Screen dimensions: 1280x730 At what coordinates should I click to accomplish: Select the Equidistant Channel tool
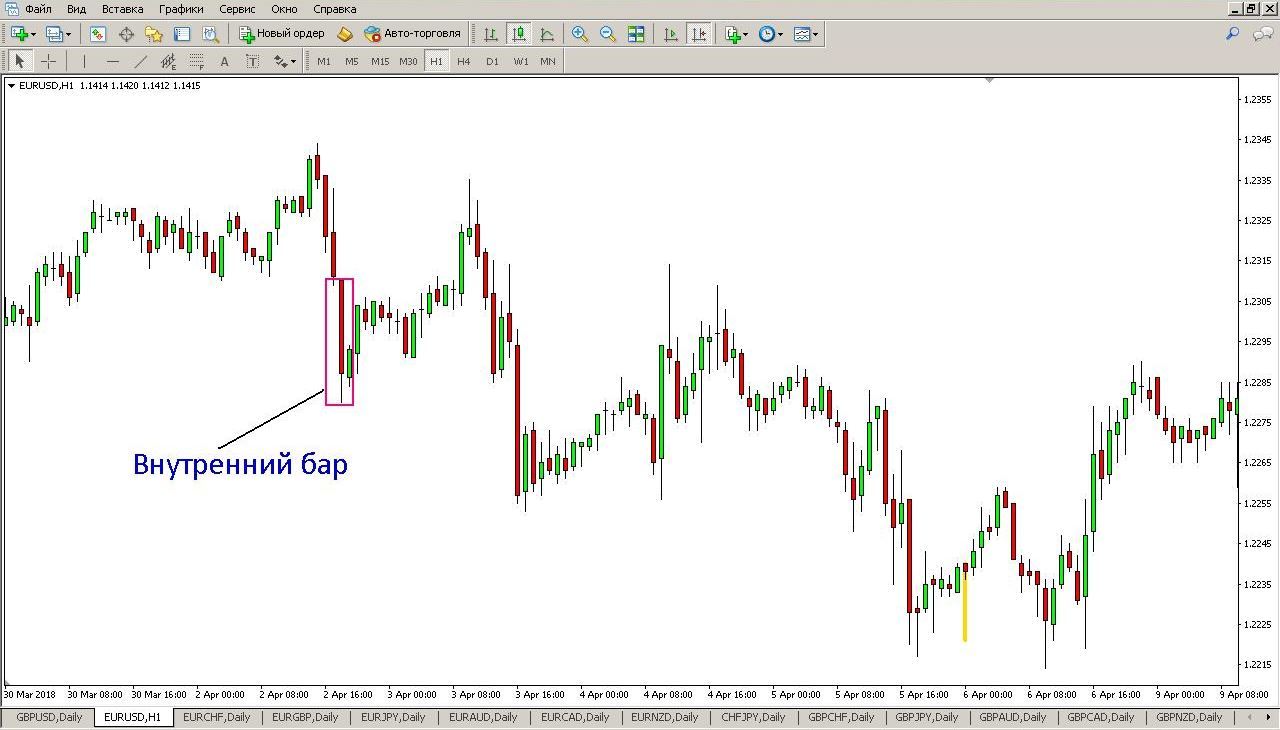(x=168, y=61)
